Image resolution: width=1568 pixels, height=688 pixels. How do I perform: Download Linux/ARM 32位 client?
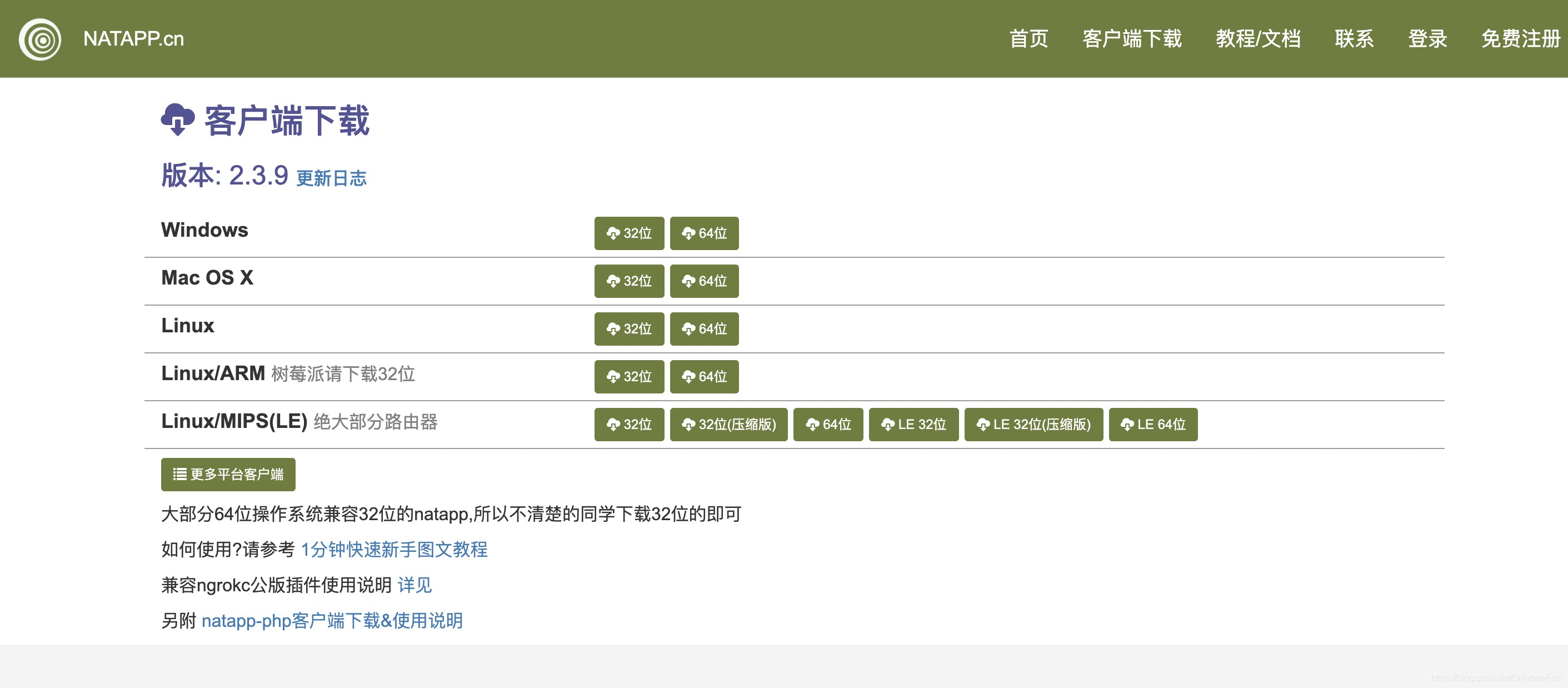pos(629,376)
